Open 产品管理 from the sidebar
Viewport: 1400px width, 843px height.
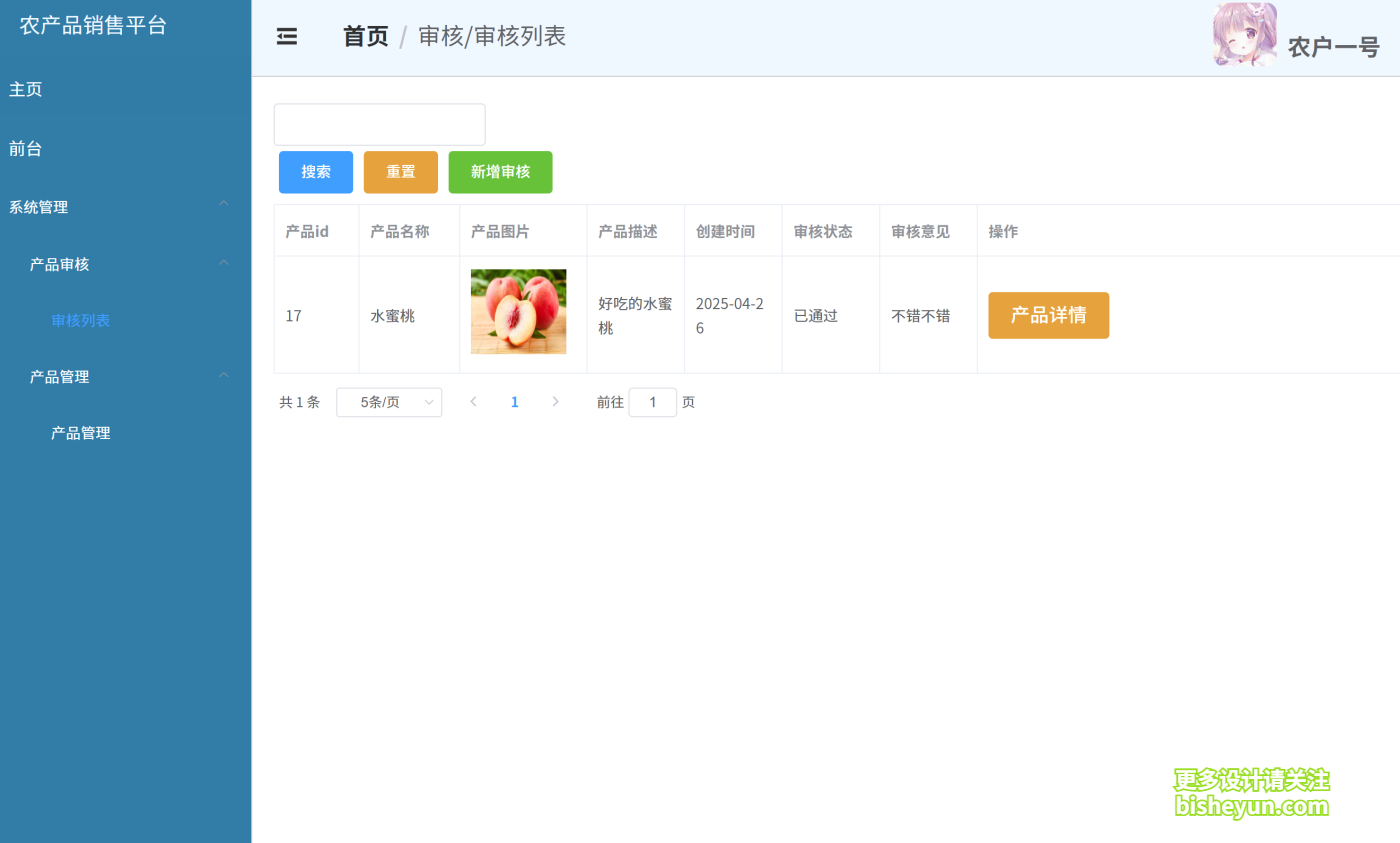coord(80,432)
